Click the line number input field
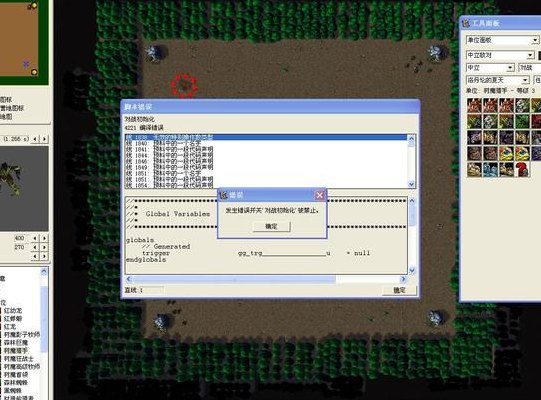 [154, 290]
